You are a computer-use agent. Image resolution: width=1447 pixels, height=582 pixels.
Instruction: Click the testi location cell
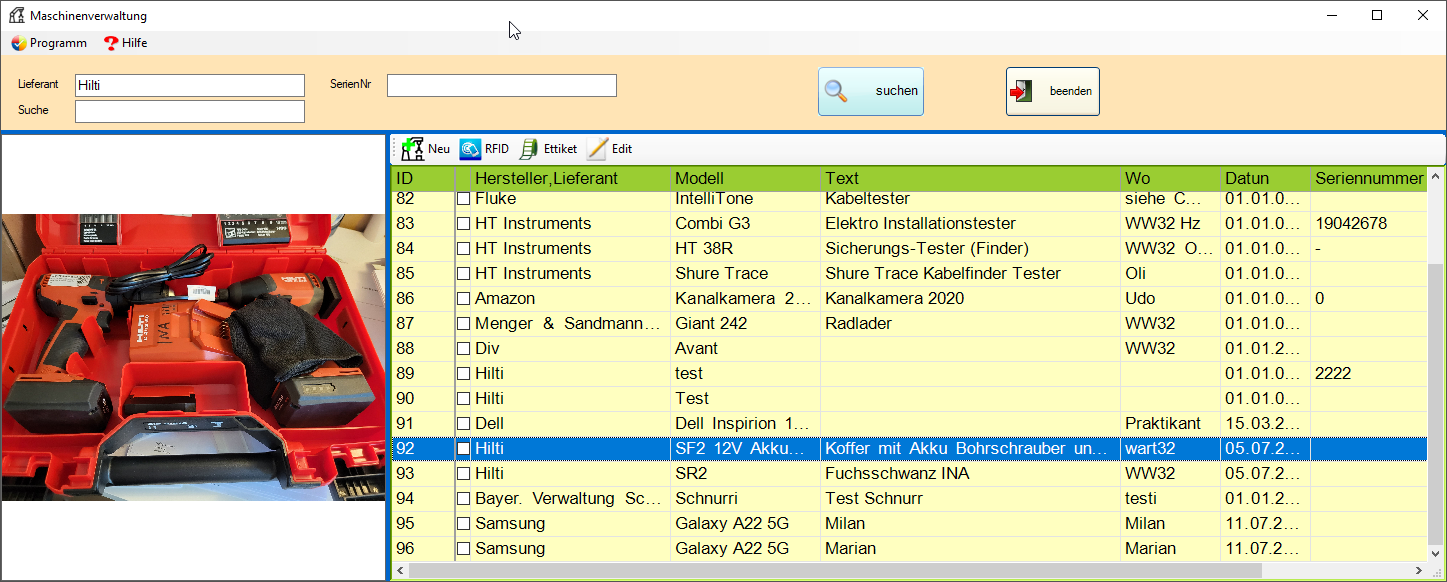point(1170,499)
